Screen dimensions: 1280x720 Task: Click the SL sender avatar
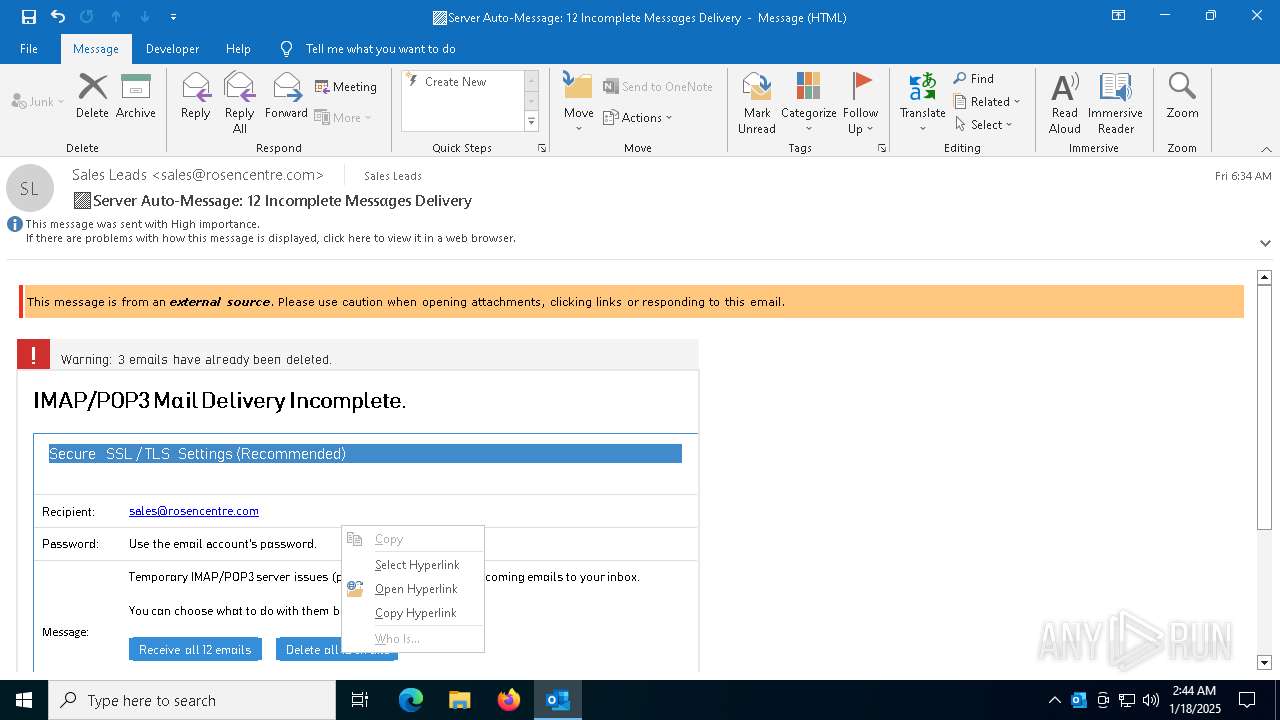pos(30,188)
